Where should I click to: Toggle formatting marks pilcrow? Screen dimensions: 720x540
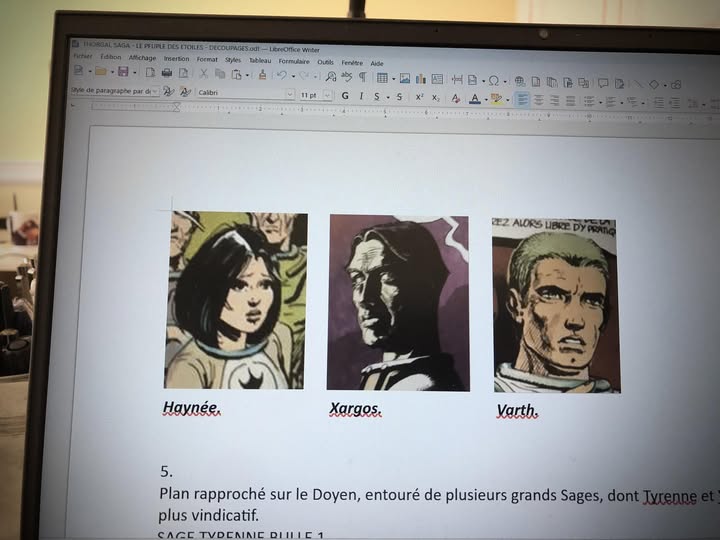[362, 77]
